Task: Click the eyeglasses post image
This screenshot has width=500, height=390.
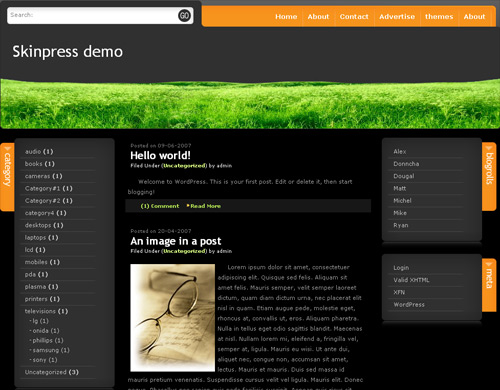Action: coord(173,318)
